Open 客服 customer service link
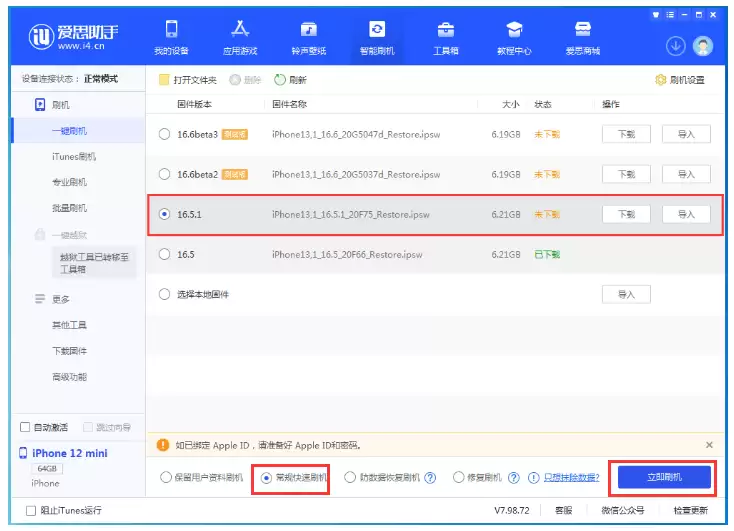The width and height of the screenshot is (734, 531). [564, 510]
